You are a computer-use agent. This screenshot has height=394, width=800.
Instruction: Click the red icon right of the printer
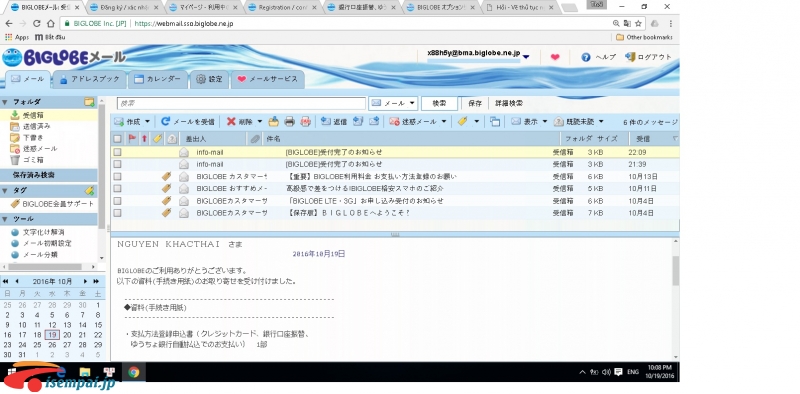click(x=305, y=121)
